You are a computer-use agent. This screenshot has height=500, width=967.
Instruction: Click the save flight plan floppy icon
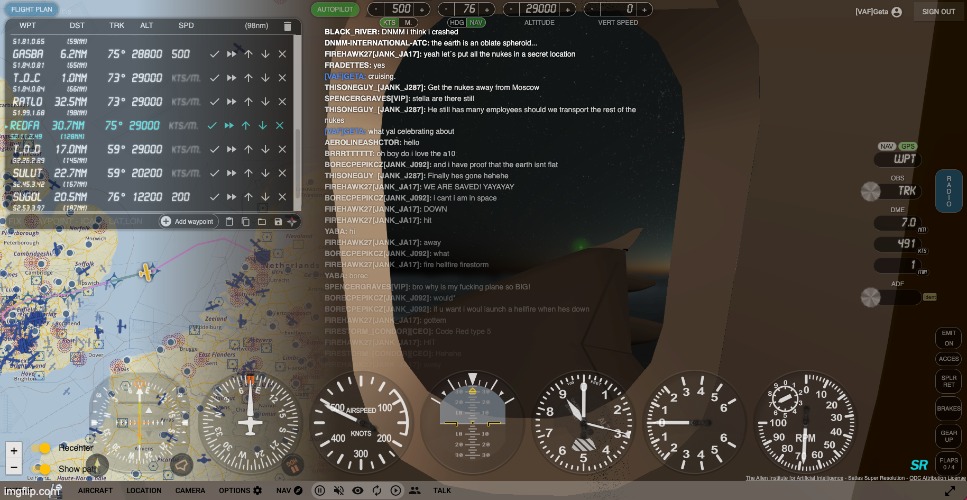[277, 221]
